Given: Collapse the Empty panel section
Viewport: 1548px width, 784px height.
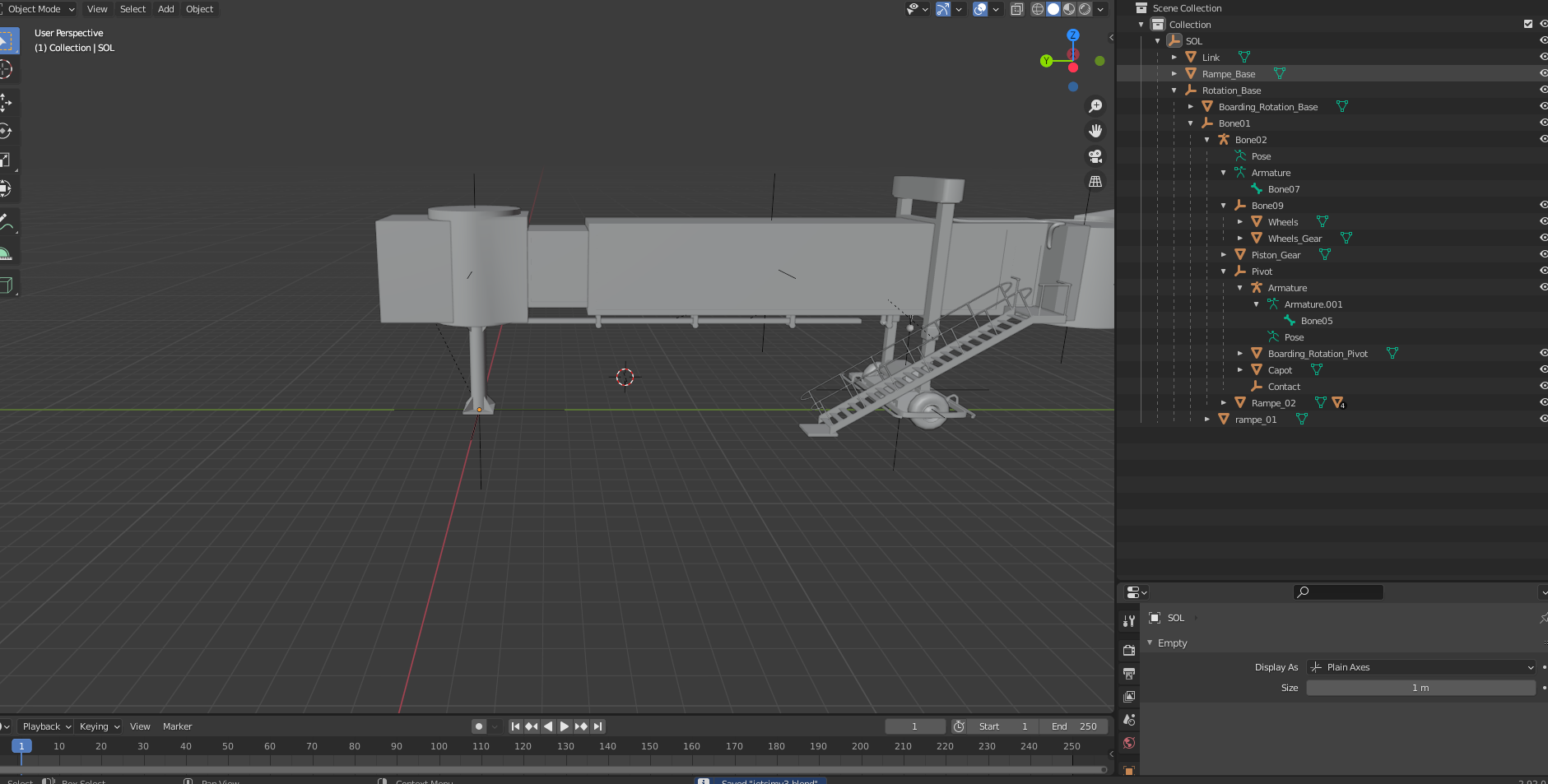Looking at the screenshot, I should (x=1150, y=643).
